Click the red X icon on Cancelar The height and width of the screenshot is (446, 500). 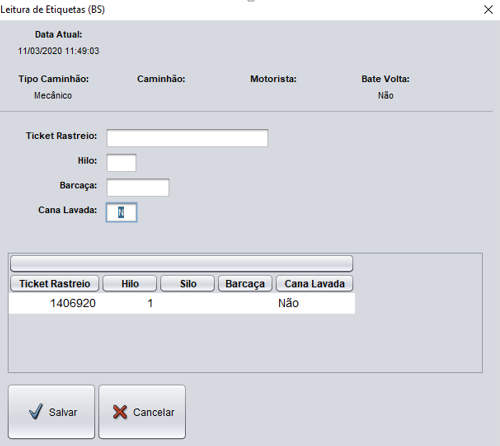(x=120, y=412)
